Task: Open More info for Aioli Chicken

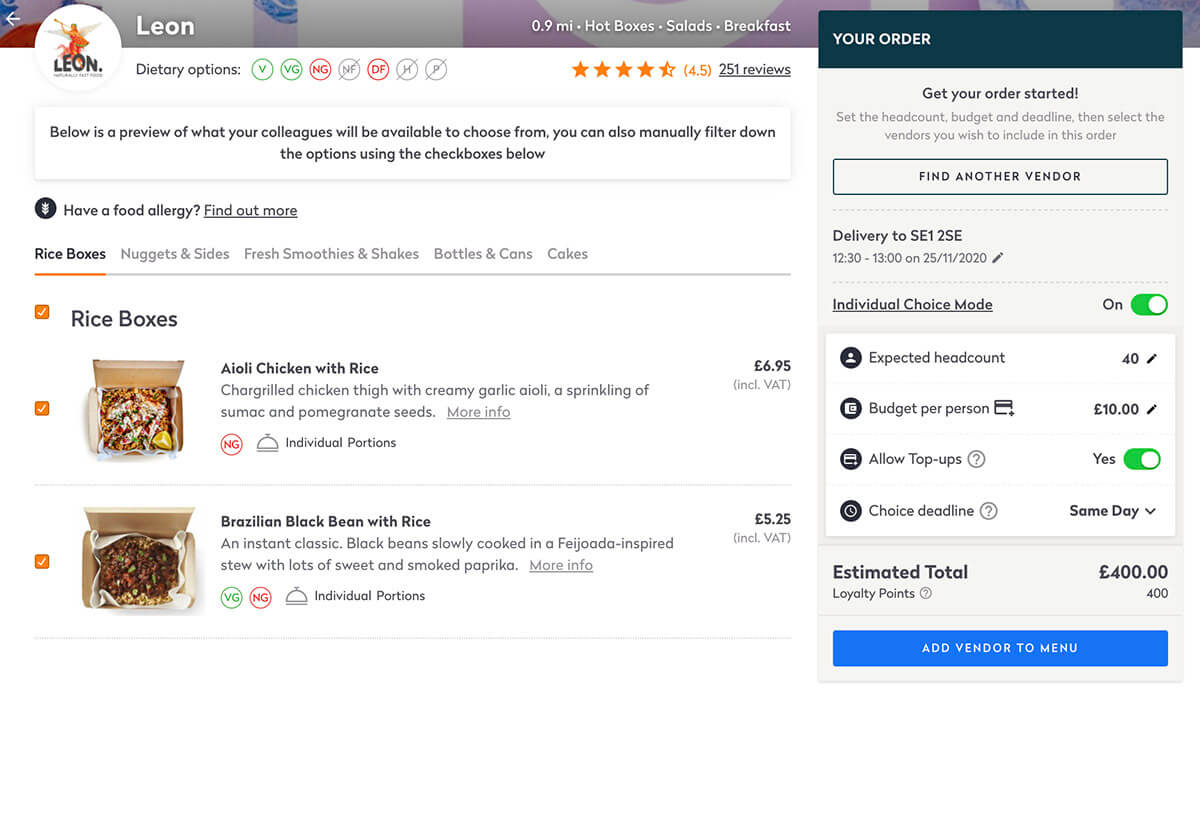Action: (x=478, y=412)
